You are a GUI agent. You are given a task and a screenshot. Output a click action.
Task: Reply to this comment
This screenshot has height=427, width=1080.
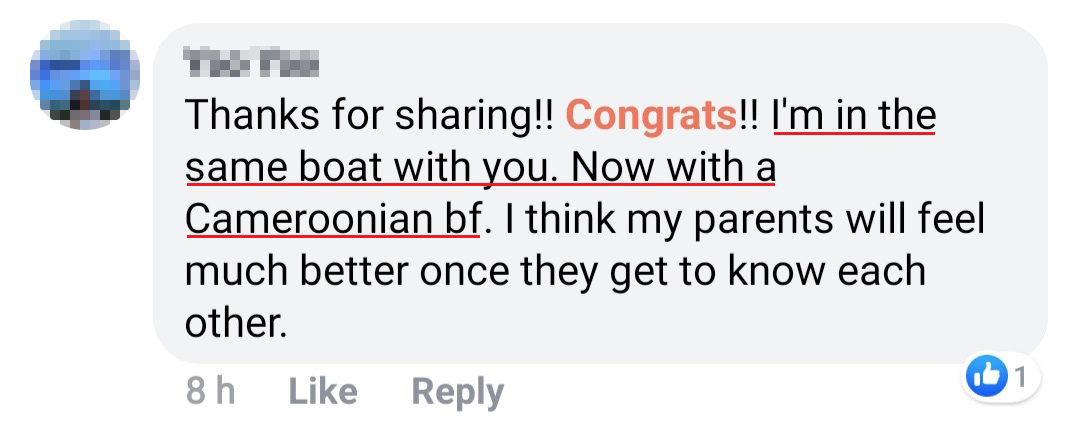tap(457, 391)
